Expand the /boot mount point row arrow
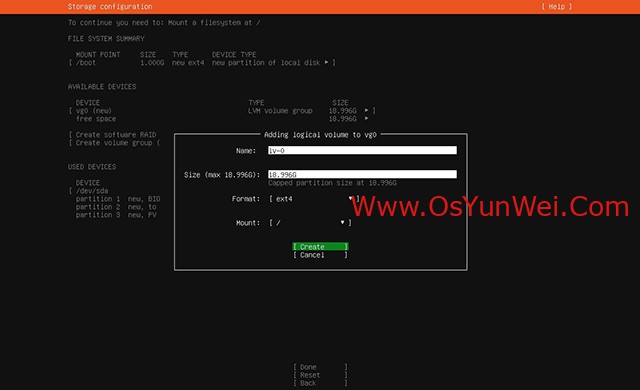The image size is (640, 390). point(326,62)
